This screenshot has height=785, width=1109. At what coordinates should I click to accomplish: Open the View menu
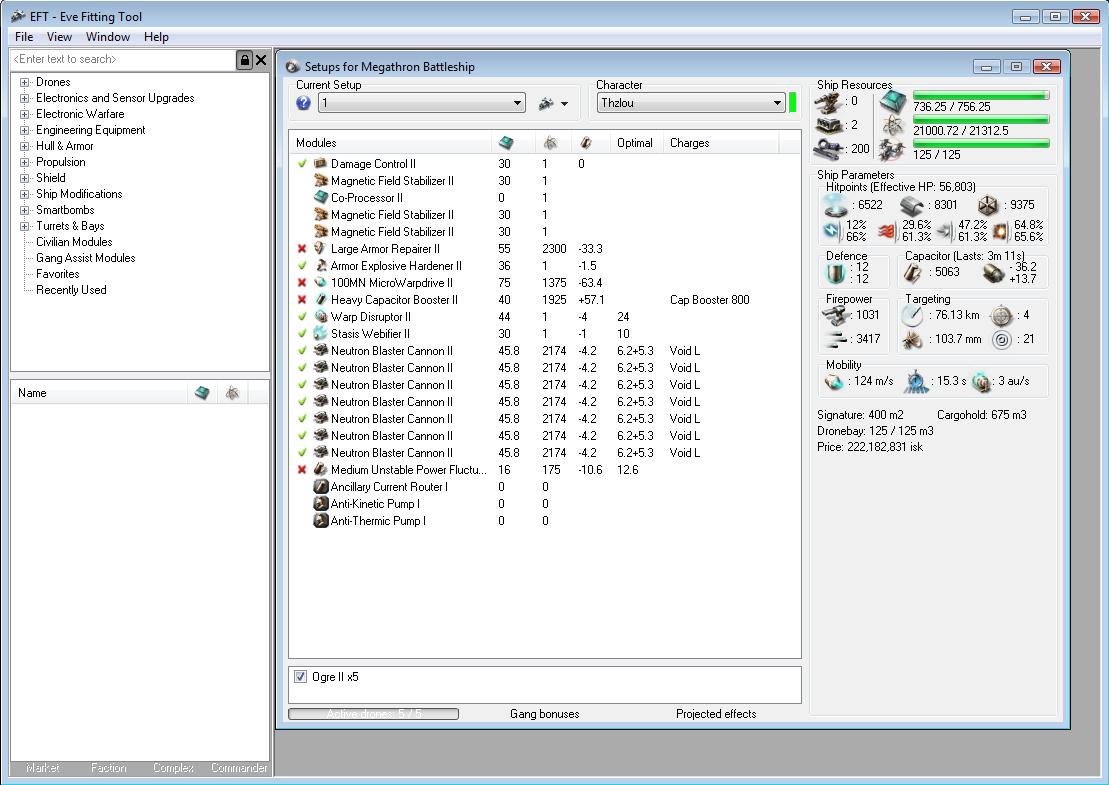coord(59,37)
